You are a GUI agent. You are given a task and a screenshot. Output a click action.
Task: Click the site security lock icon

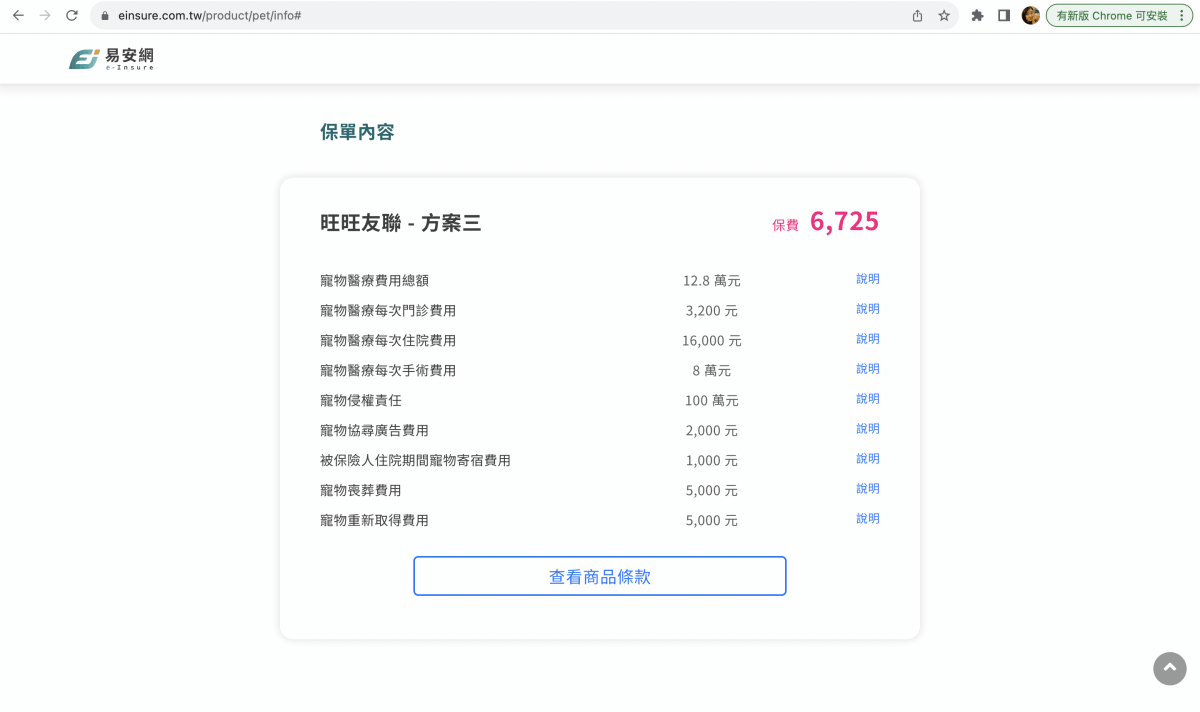click(104, 16)
